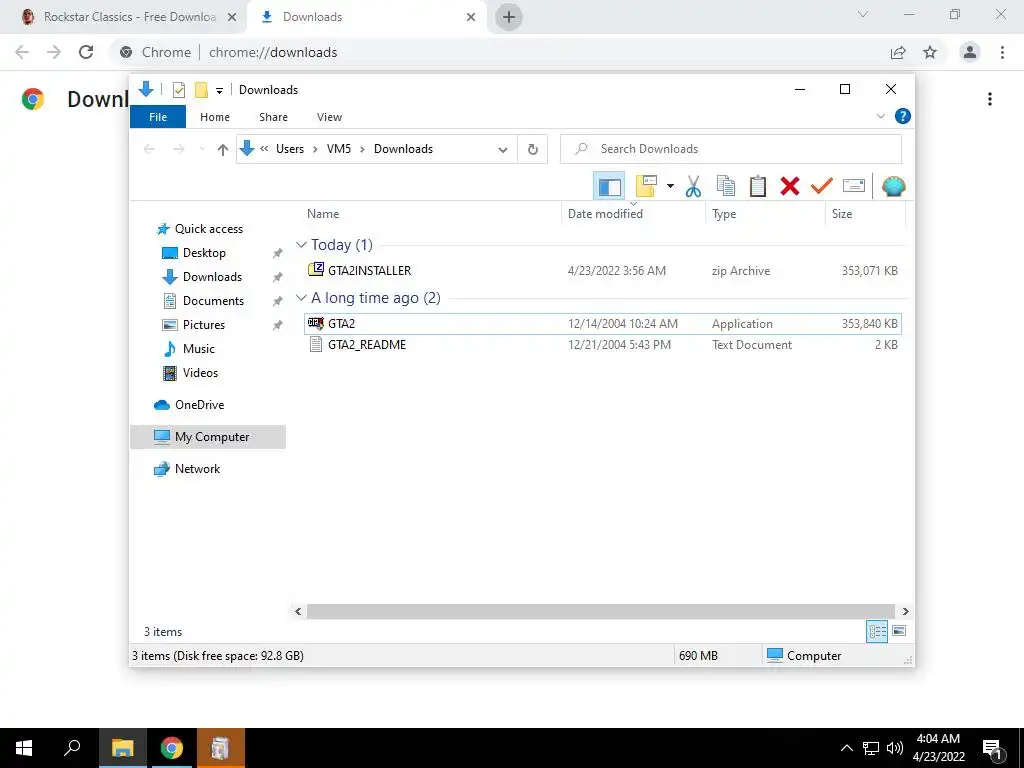This screenshot has width=1024, height=768.
Task: Switch to Details view using status bar icon
Action: click(x=877, y=632)
